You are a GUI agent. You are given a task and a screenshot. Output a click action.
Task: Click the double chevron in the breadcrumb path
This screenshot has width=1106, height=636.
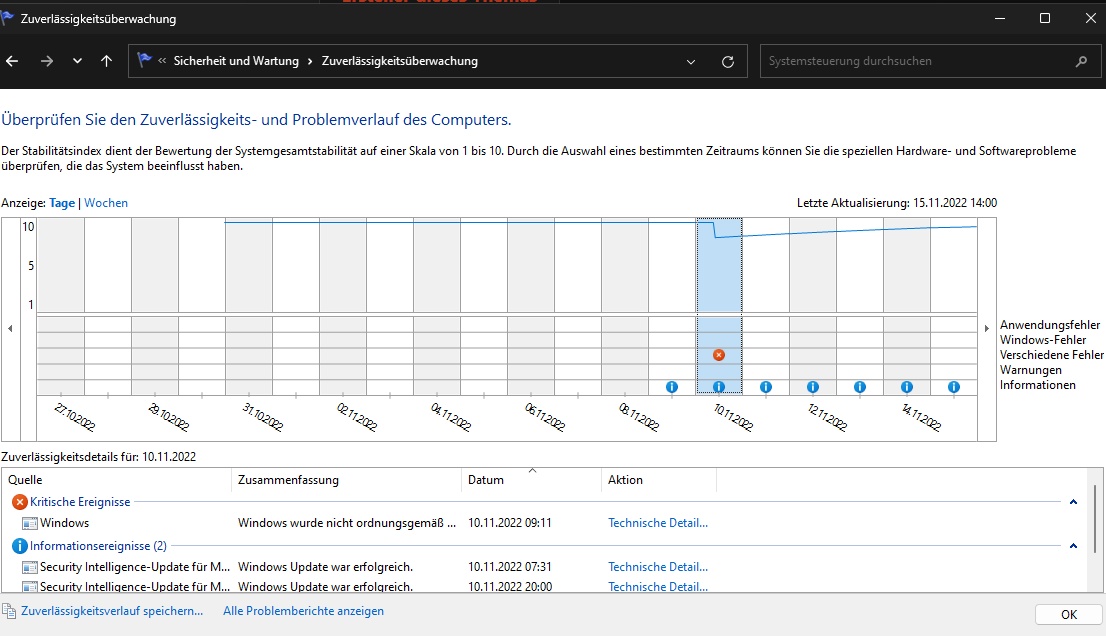tap(162, 61)
